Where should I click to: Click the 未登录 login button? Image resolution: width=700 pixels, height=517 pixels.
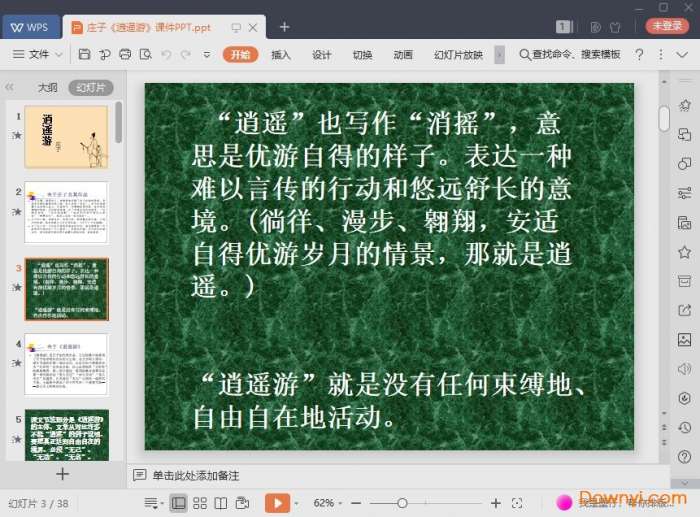[667, 26]
